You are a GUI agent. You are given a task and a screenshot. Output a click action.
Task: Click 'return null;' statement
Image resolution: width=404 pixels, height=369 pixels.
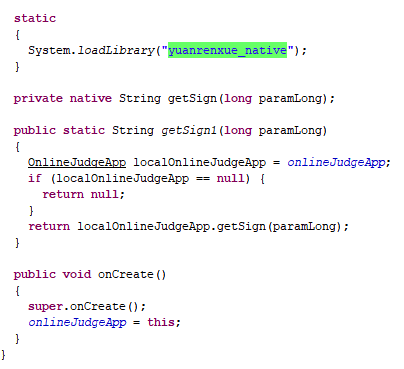[83, 194]
